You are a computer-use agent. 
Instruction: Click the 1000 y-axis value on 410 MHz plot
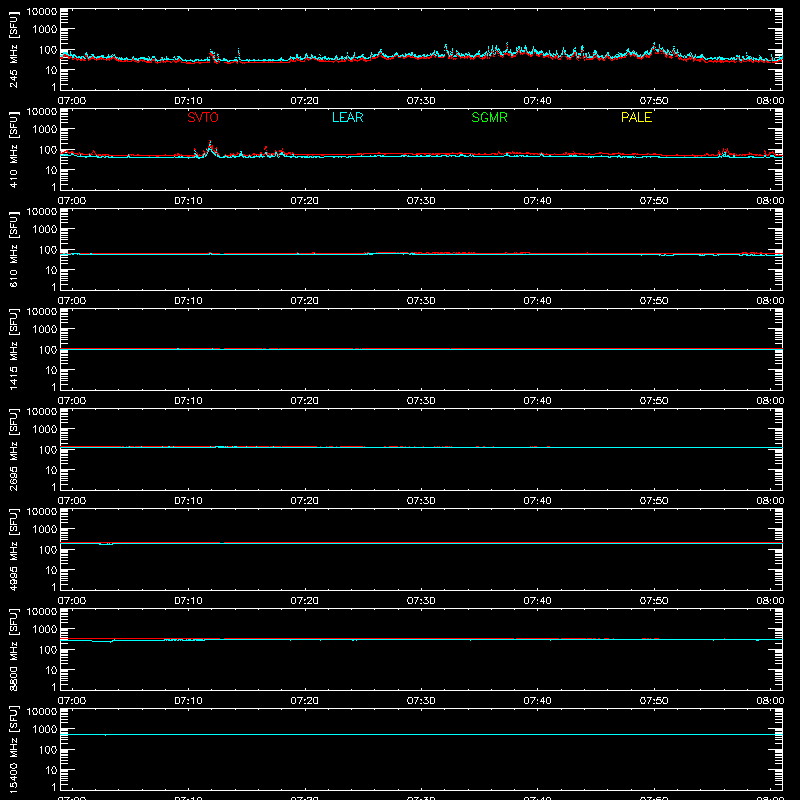pyautogui.click(x=44, y=130)
